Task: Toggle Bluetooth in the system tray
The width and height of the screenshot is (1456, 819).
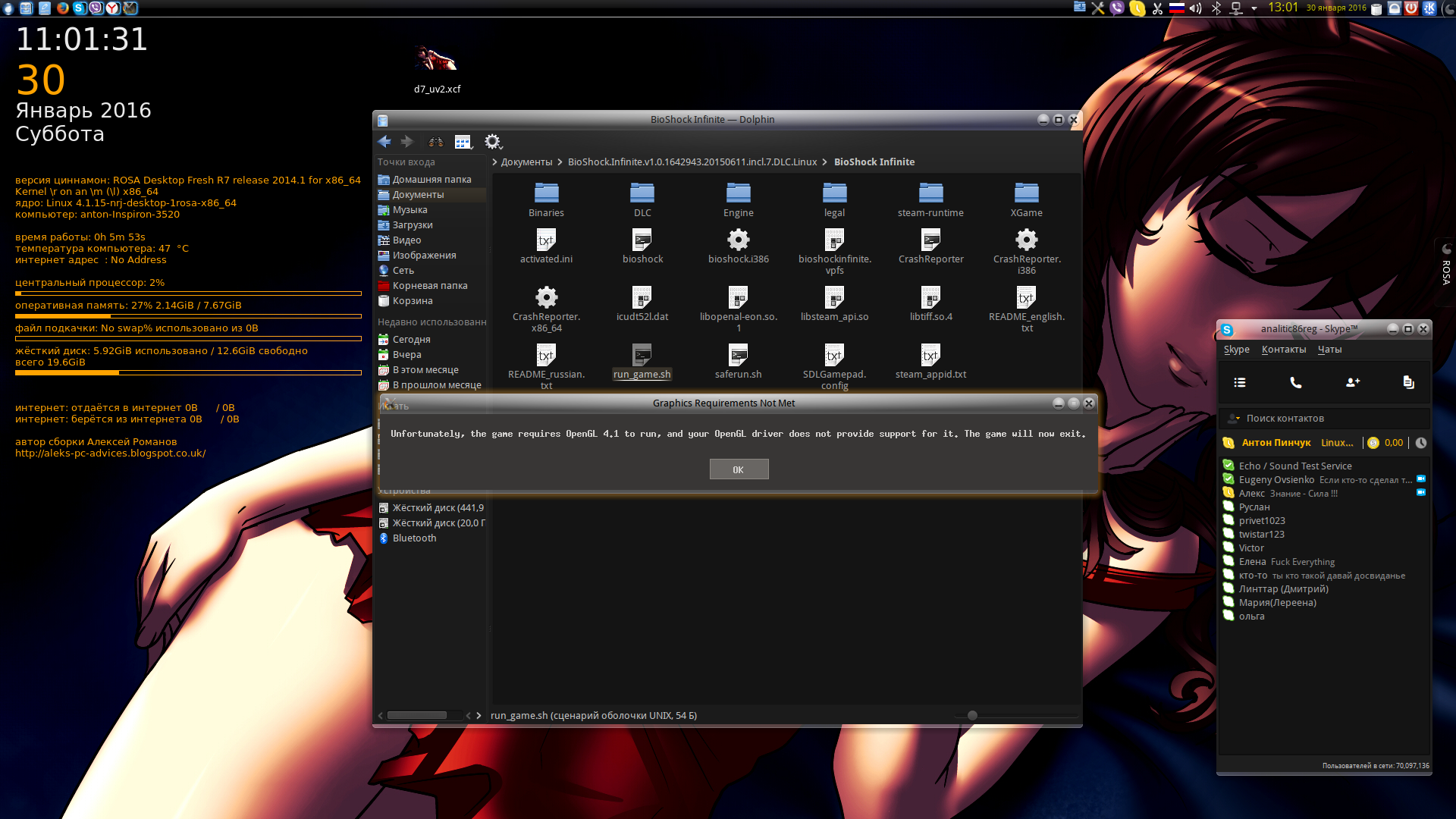Action: [1216, 8]
